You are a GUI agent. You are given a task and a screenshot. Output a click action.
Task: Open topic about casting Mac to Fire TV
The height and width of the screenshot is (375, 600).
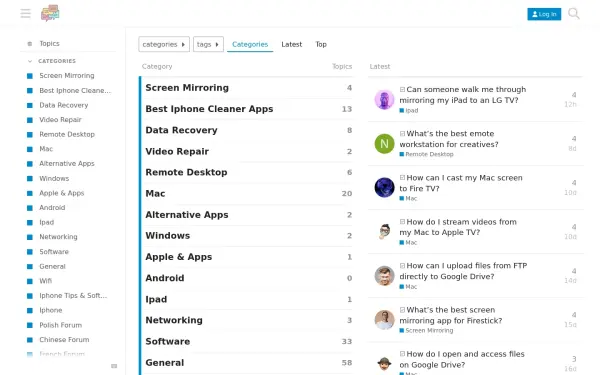[461, 183]
